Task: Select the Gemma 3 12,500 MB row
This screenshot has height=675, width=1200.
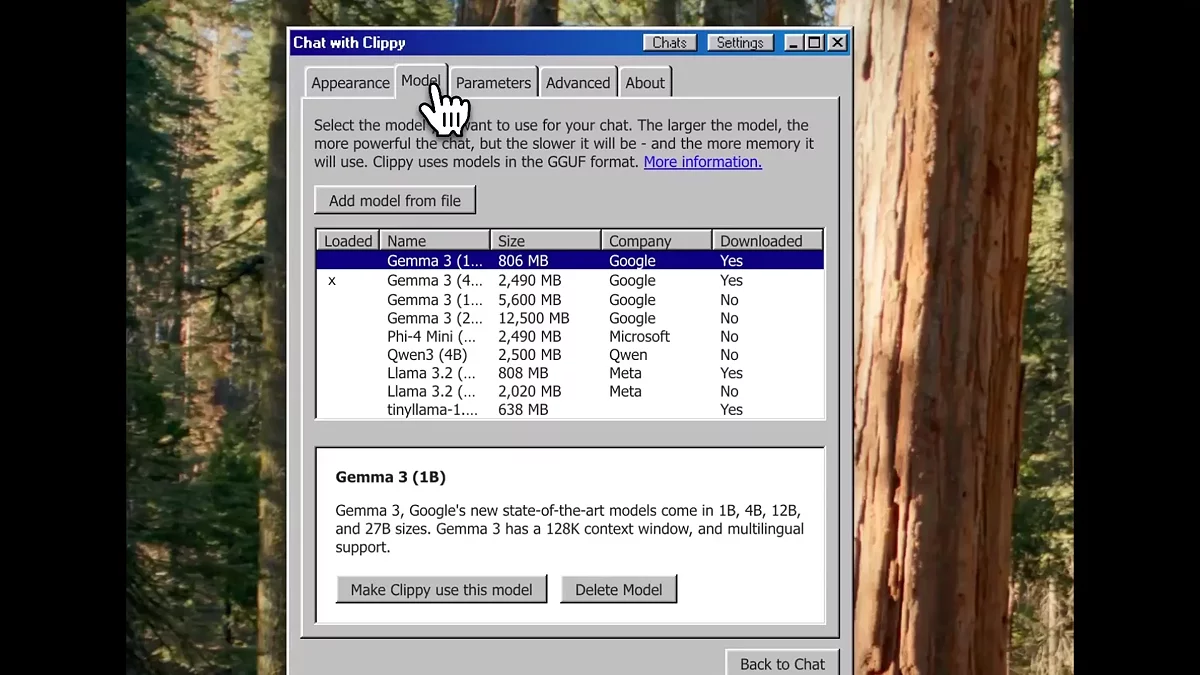Action: point(570,318)
